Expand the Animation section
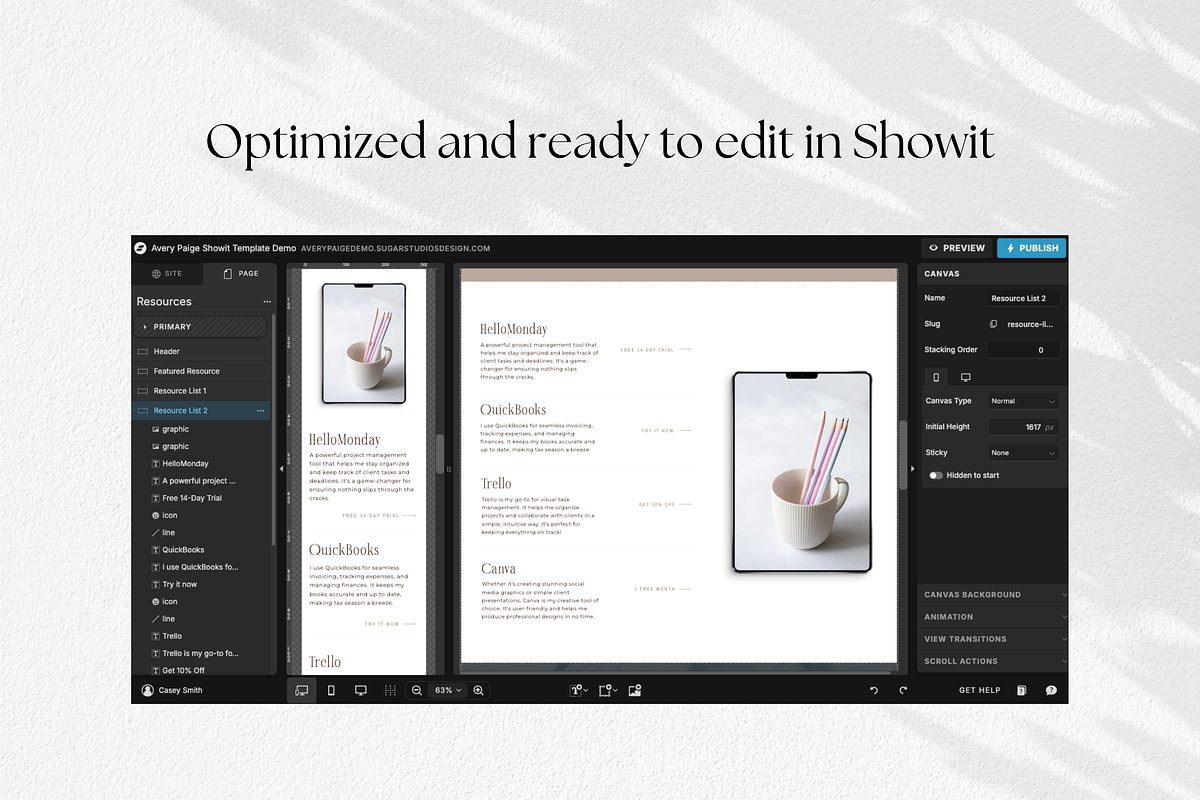Viewport: 1200px width, 800px height. pos(993,617)
